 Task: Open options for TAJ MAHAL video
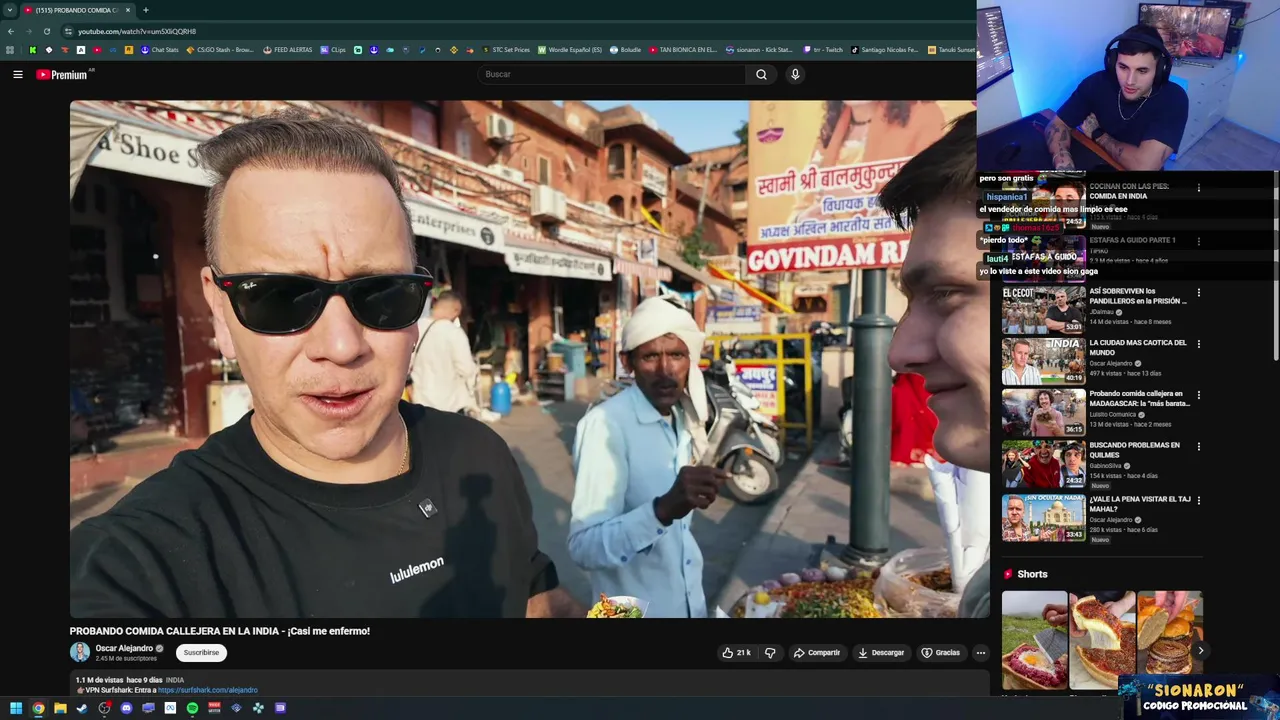(x=1198, y=500)
